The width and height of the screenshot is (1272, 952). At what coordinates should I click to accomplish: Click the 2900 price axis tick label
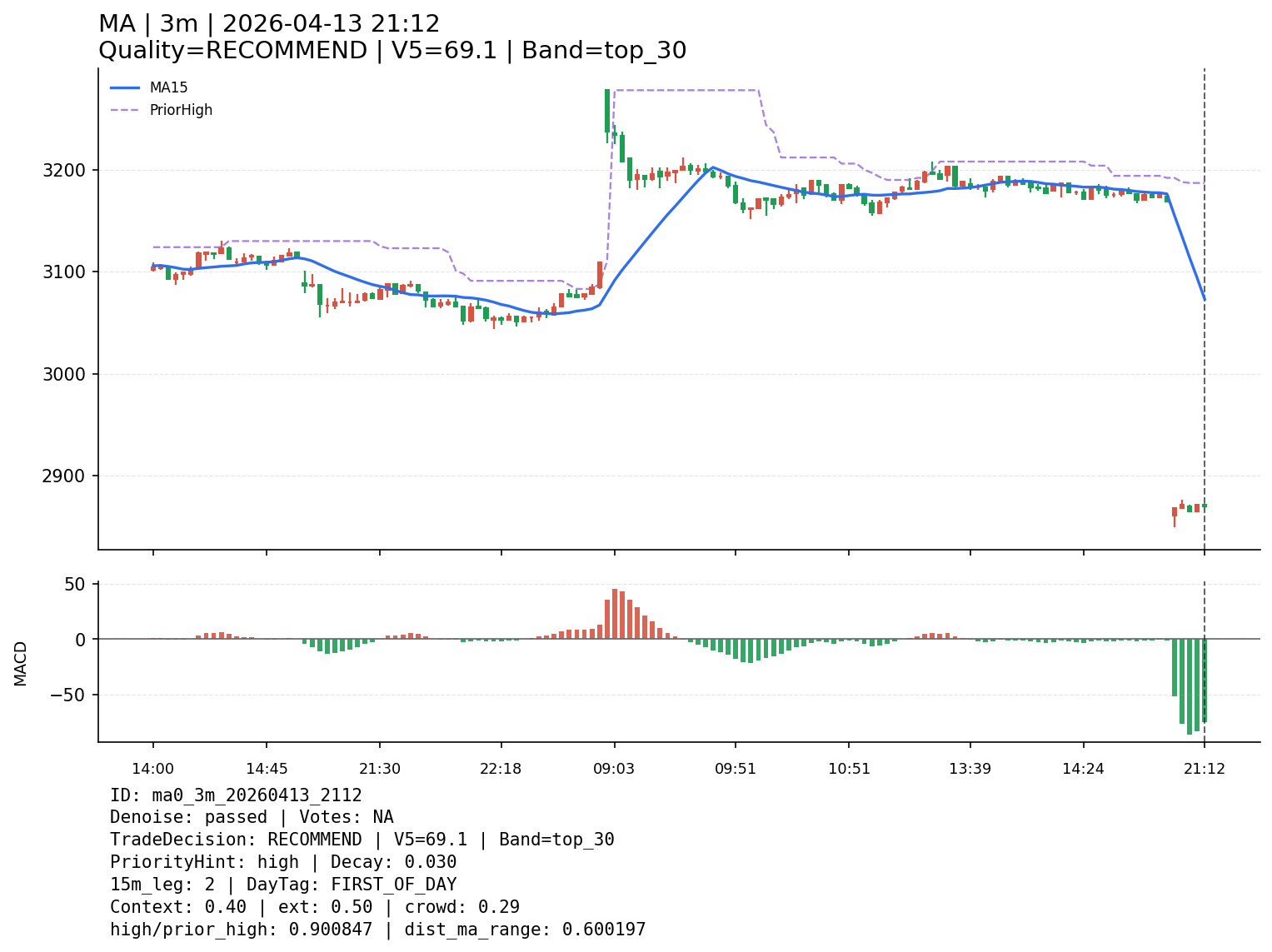coord(63,476)
